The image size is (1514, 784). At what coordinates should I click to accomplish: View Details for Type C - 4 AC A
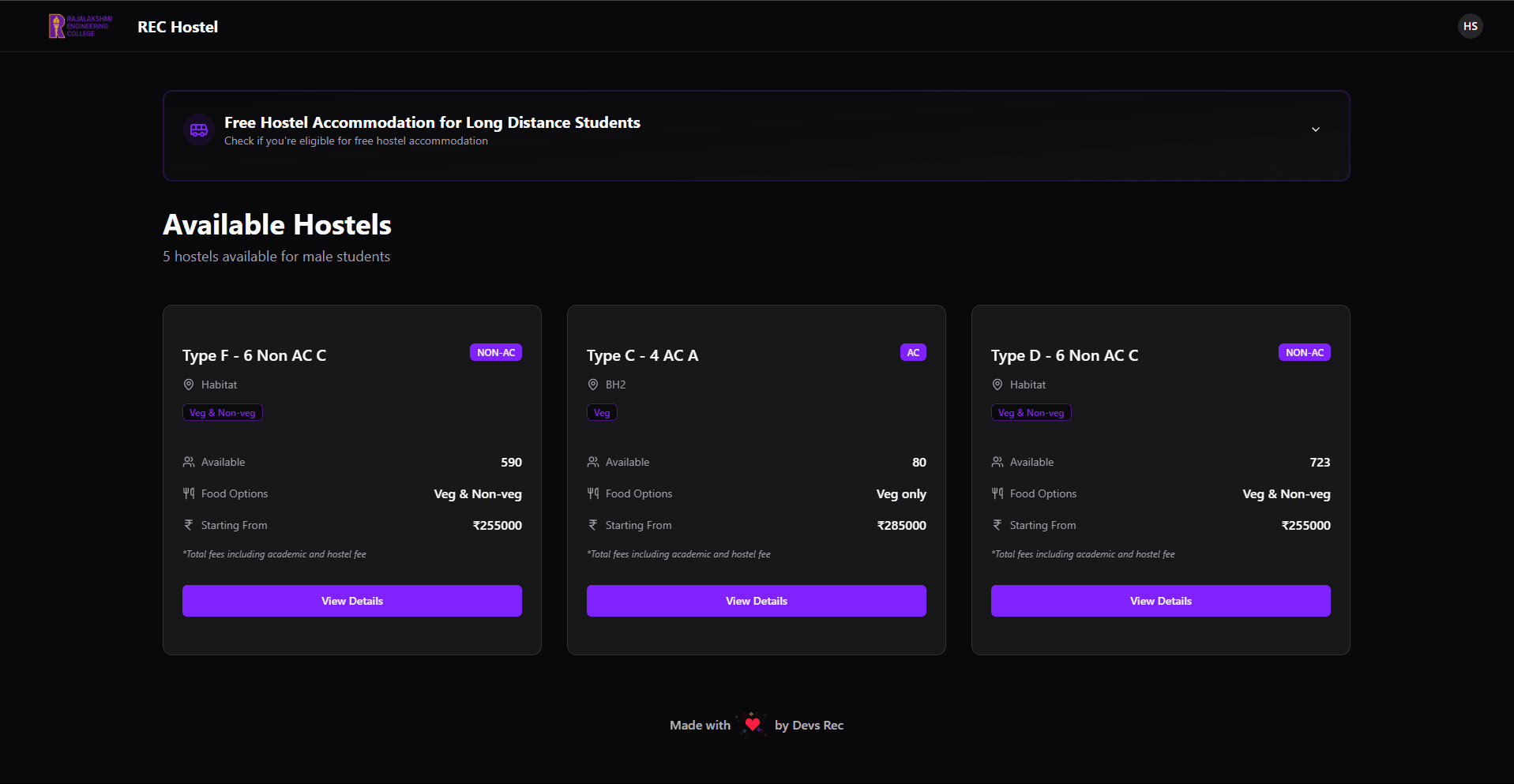(756, 600)
